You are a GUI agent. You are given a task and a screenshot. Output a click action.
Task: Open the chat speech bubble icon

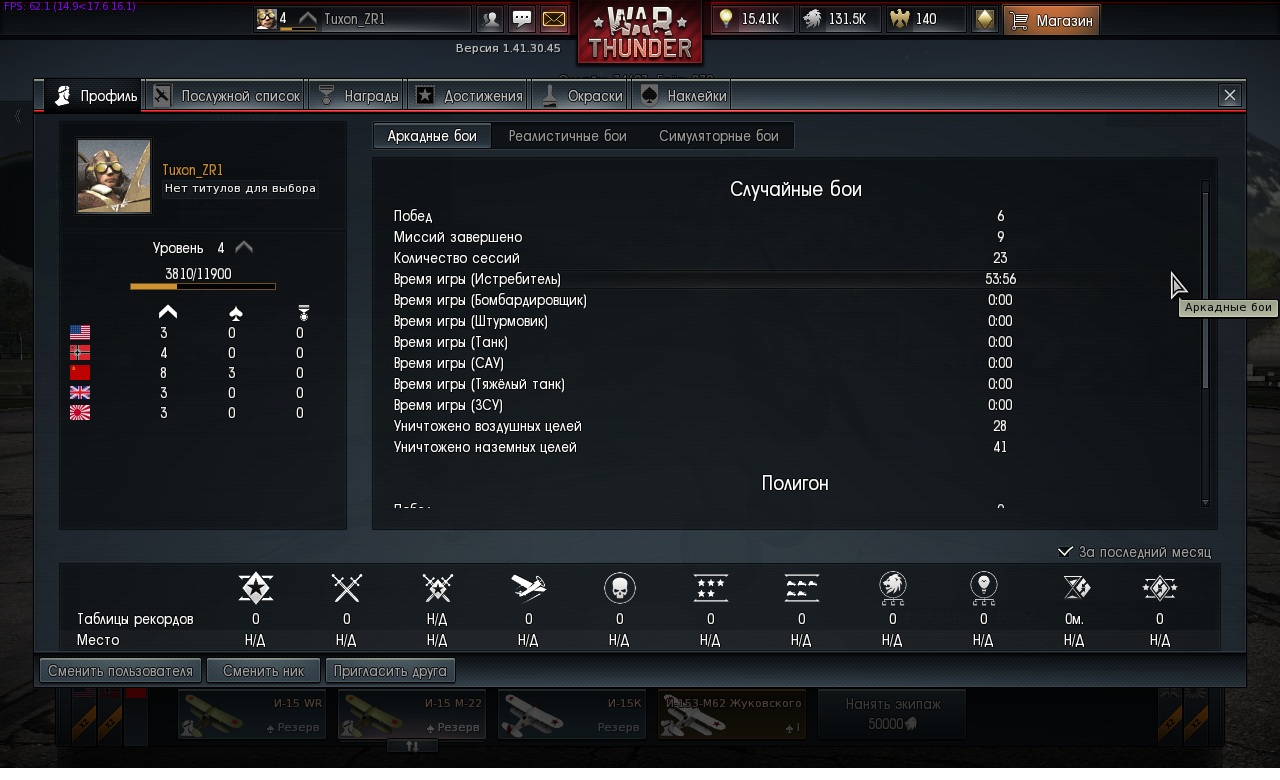click(522, 19)
